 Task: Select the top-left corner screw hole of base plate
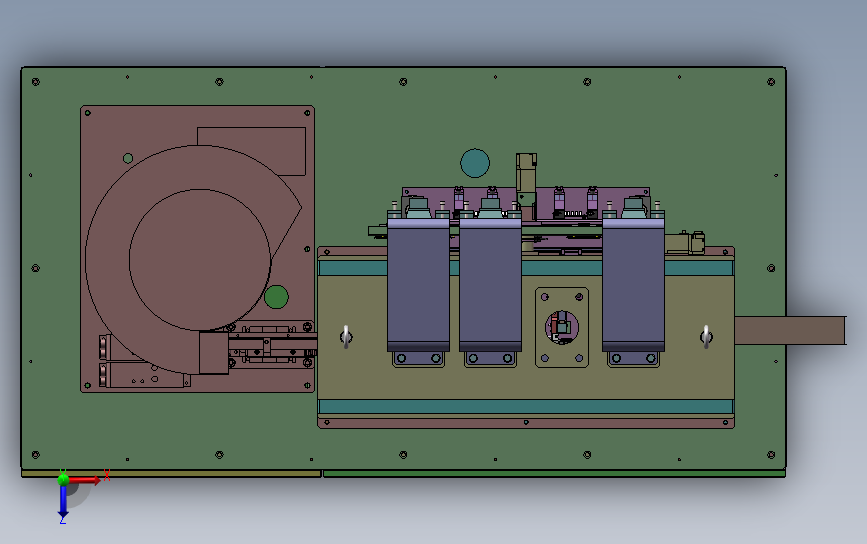tap(36, 82)
